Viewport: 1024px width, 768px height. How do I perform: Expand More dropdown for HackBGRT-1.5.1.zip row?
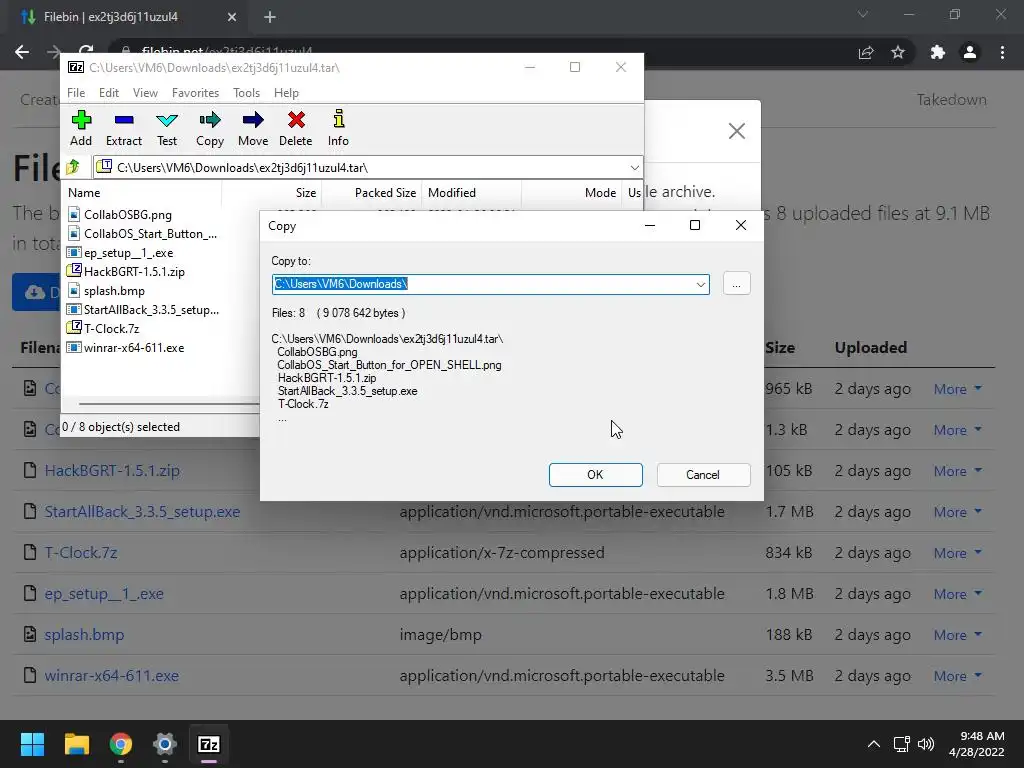[x=957, y=472]
